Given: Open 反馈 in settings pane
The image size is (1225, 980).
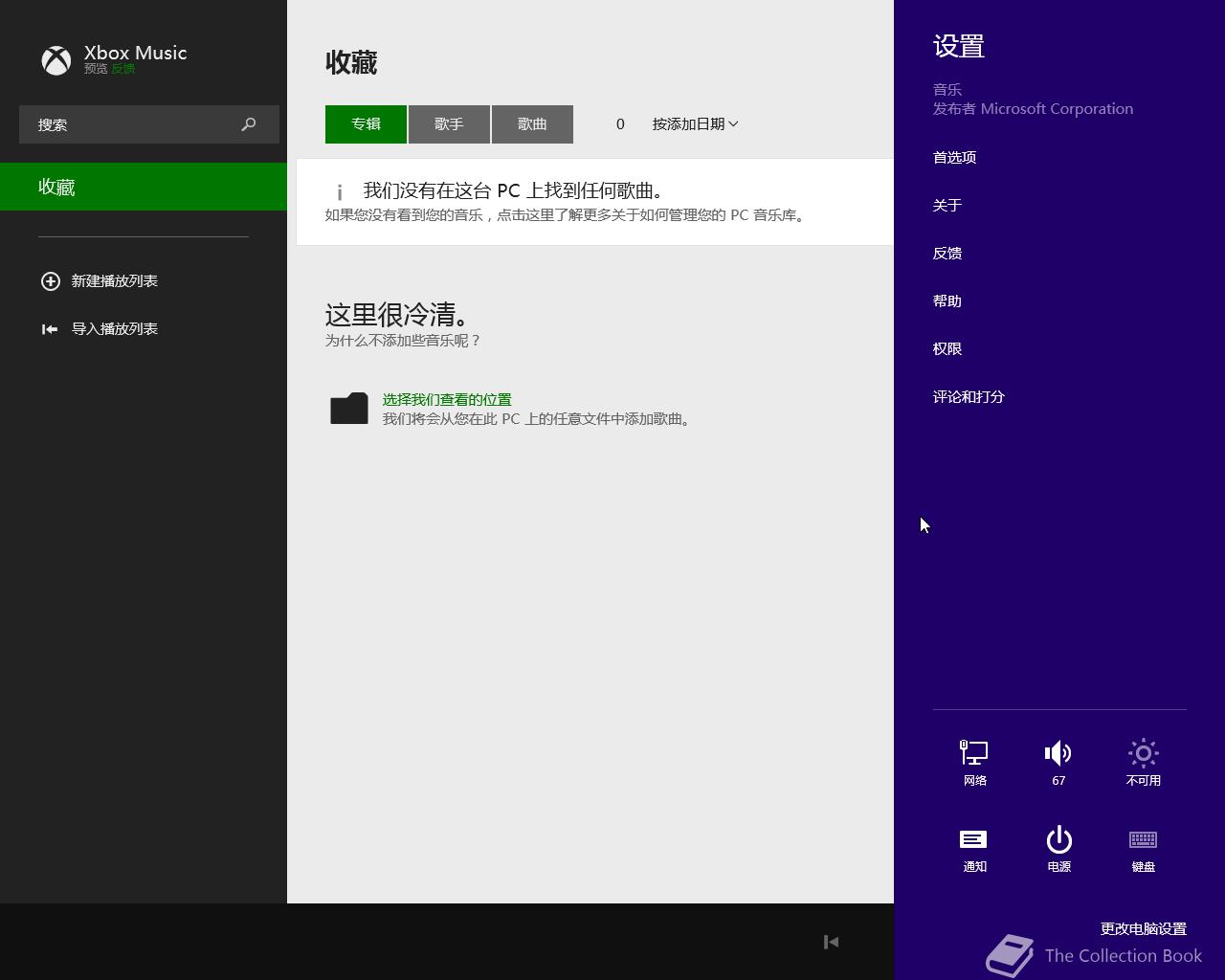Looking at the screenshot, I should pyautogui.click(x=947, y=253).
